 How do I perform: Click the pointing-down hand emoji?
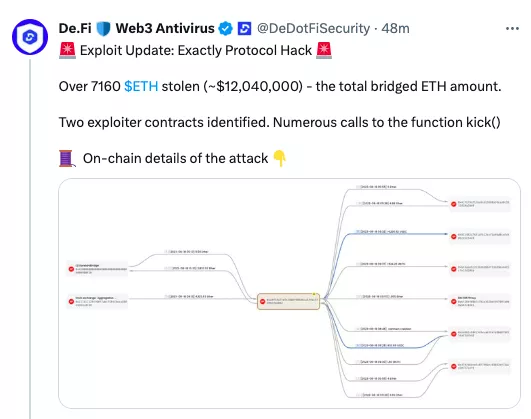280,159
